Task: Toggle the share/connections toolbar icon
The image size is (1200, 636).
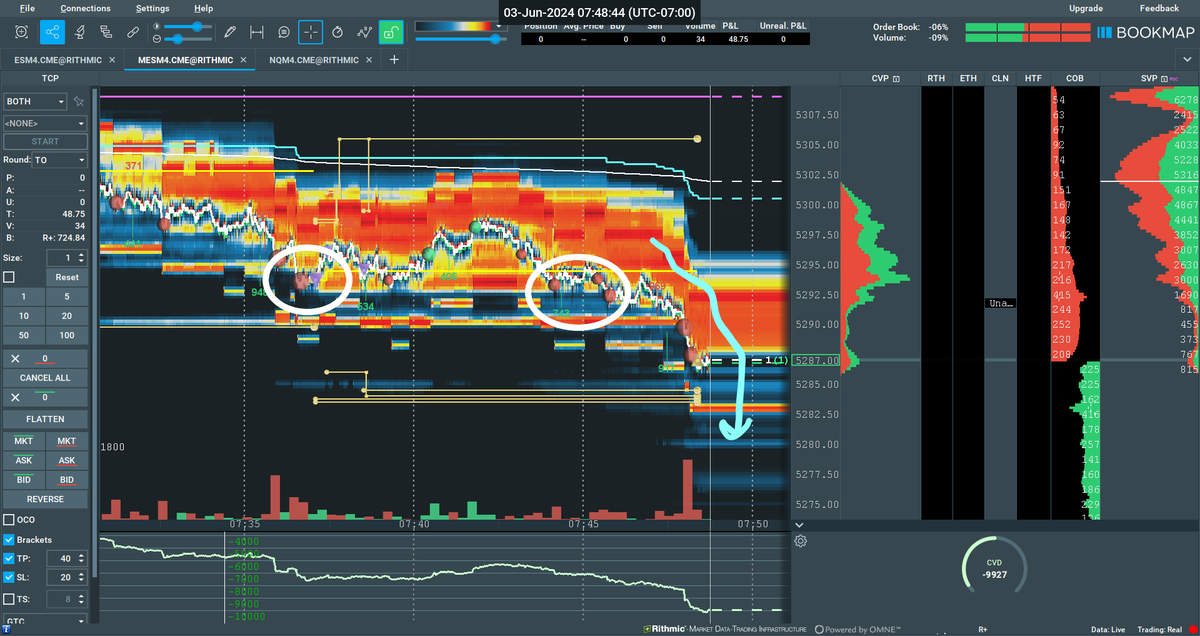Action: [x=52, y=32]
